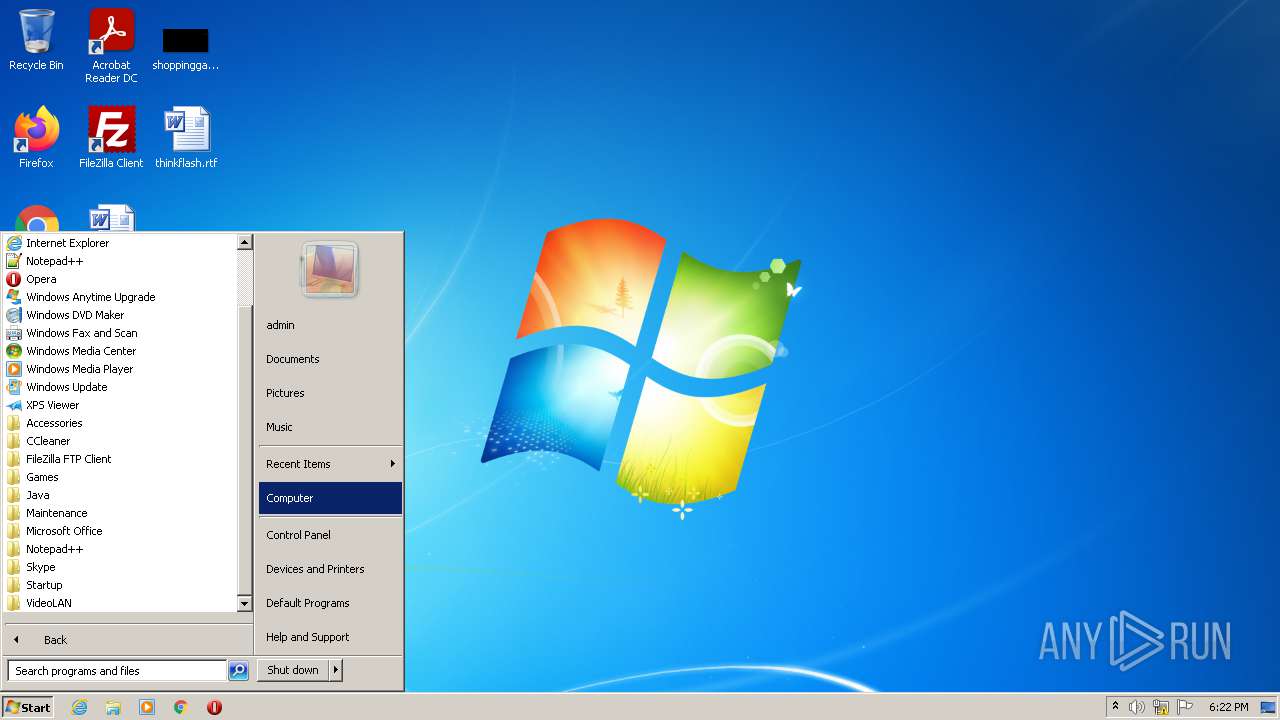
Task: Select thinkflash.rtf file on desktop
Action: tap(186, 137)
